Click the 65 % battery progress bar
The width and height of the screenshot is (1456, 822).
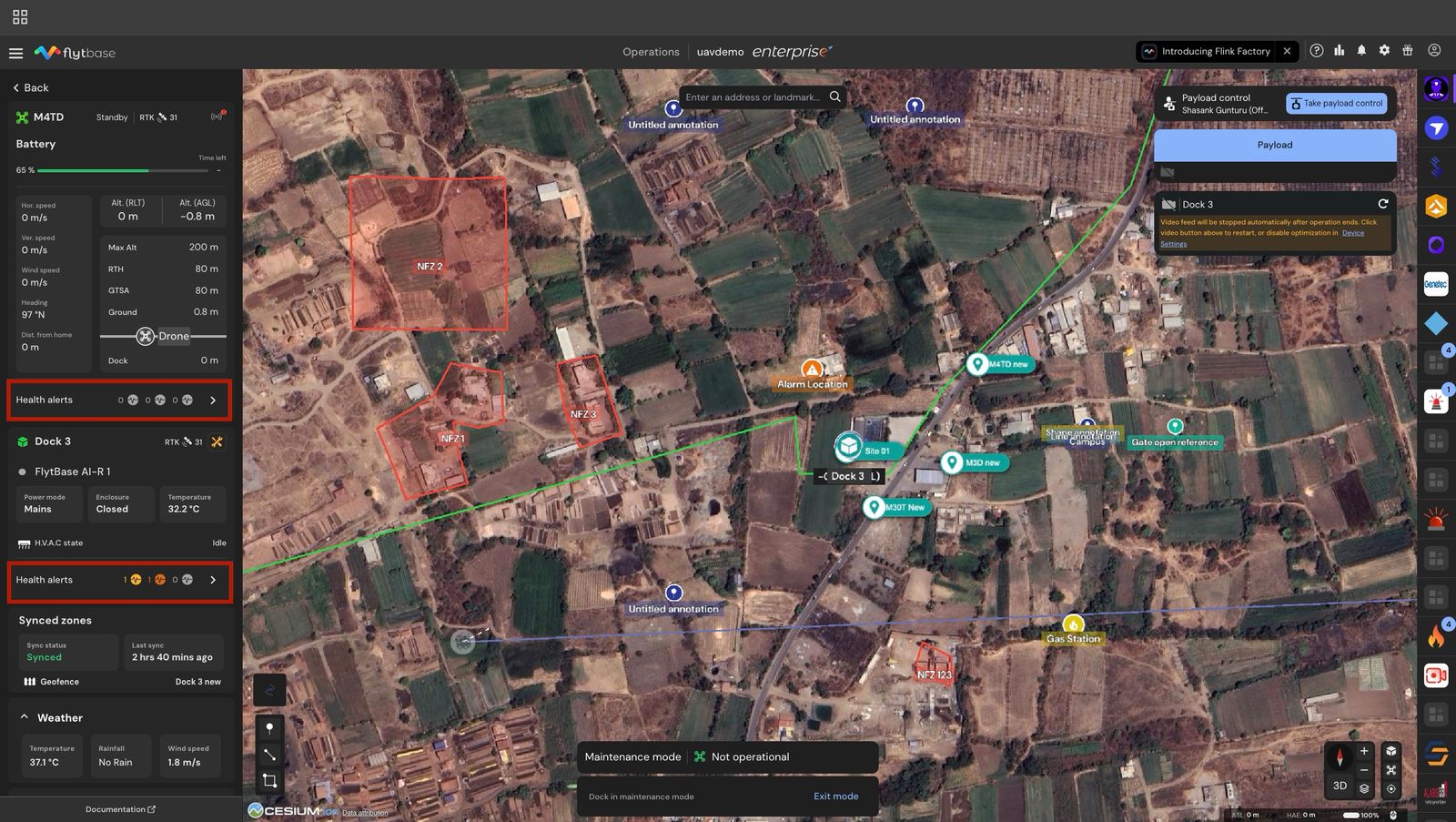(x=123, y=170)
